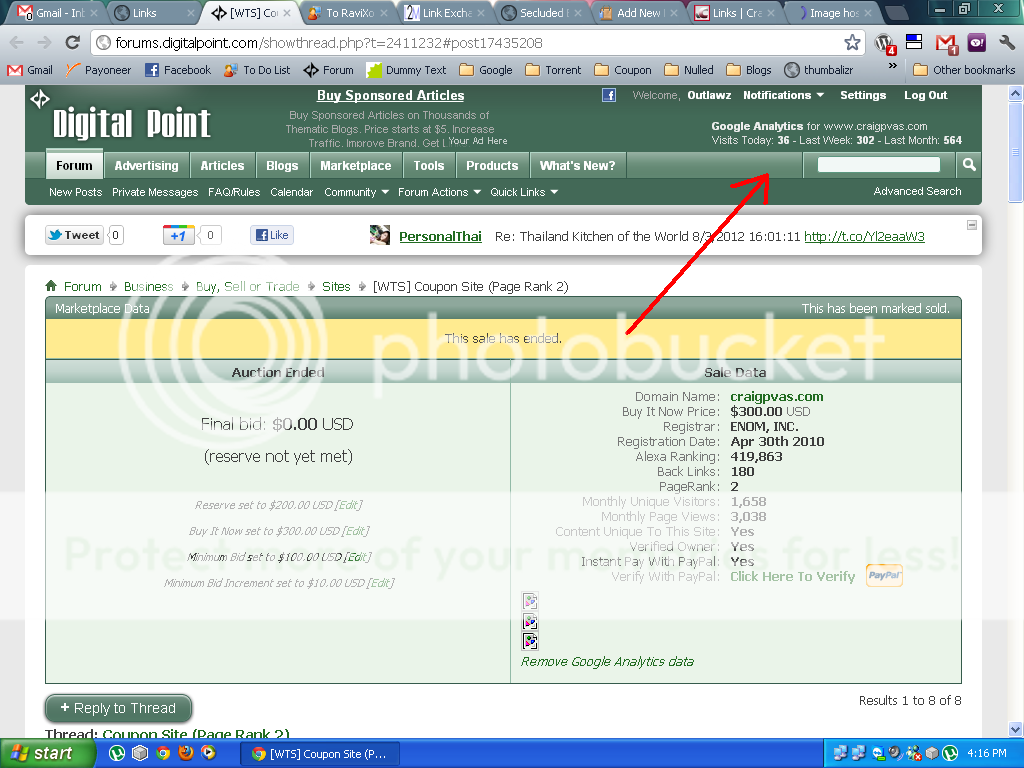Image resolution: width=1024 pixels, height=768 pixels.
Task: Expand the Notifications dropdown
Action: coord(784,95)
